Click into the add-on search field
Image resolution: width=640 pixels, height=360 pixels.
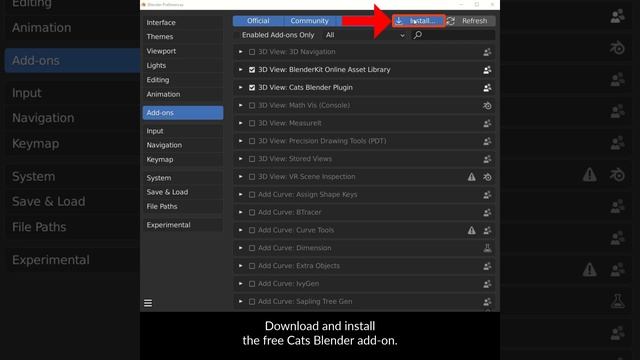(453, 35)
